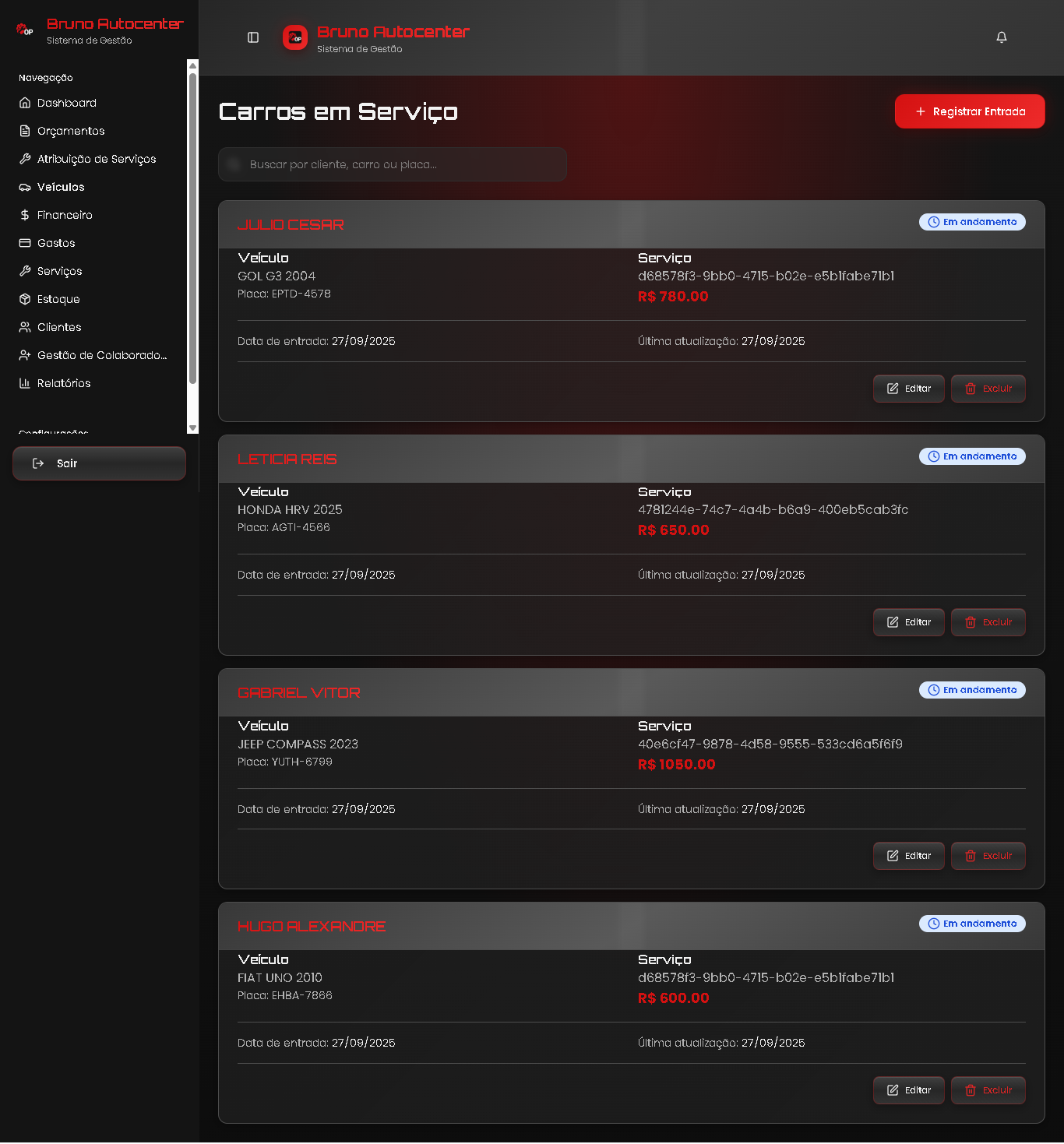Delete Hugo Alexandre's Fiat Uno entry
Screen dimensions: 1064x1144
988,1090
